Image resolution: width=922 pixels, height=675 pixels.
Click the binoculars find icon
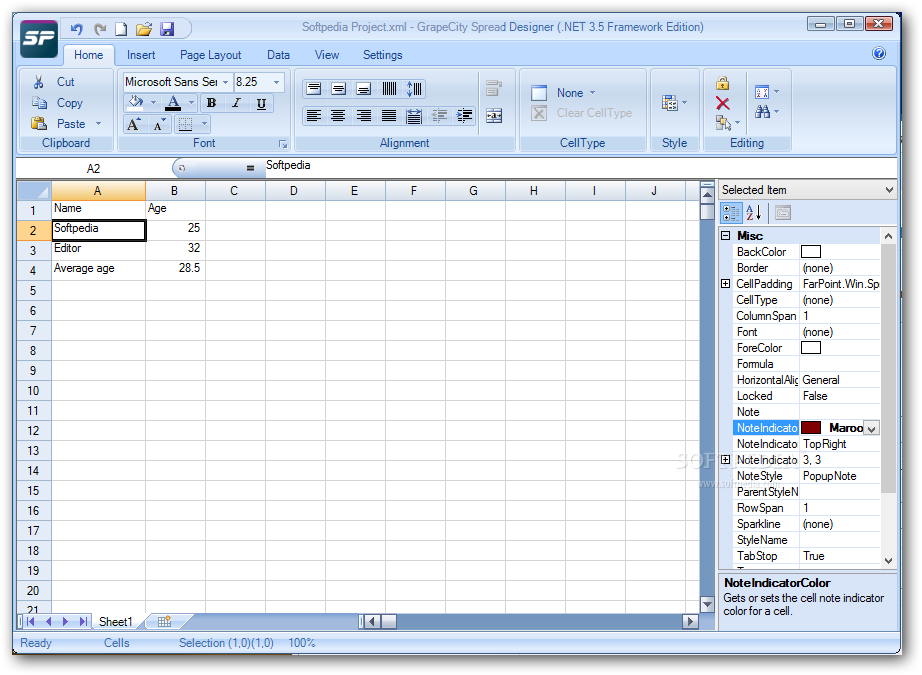click(763, 112)
